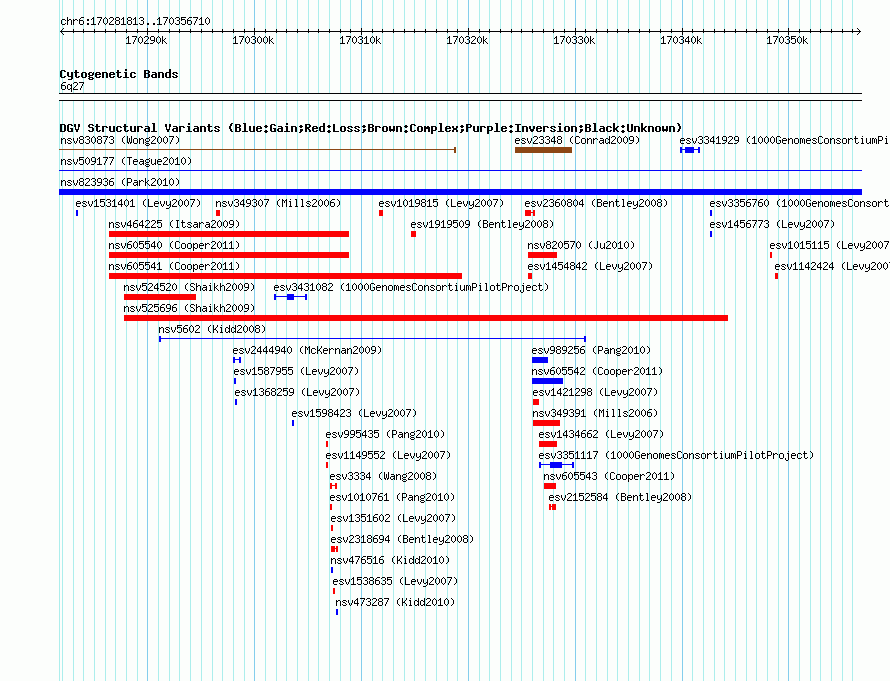The height and width of the screenshot is (681, 890).
Task: Click nsv349391 (Mills2006) label
Action: (595, 413)
